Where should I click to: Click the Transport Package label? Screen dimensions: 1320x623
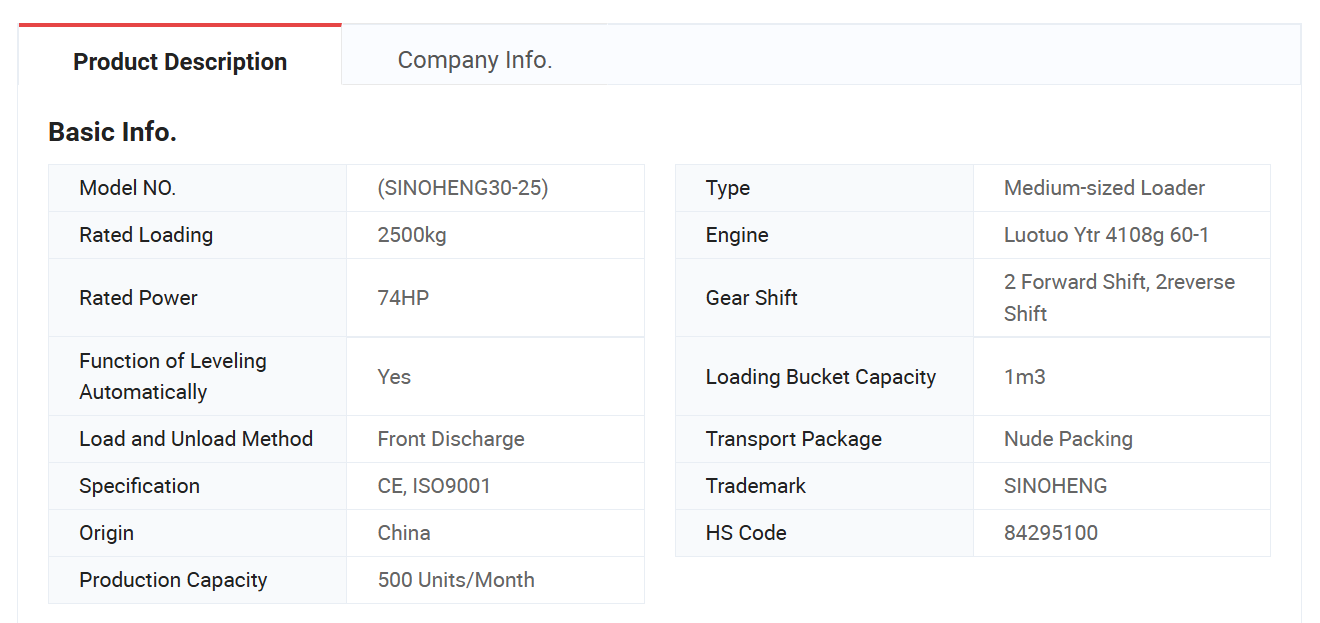pyautogui.click(x=793, y=439)
